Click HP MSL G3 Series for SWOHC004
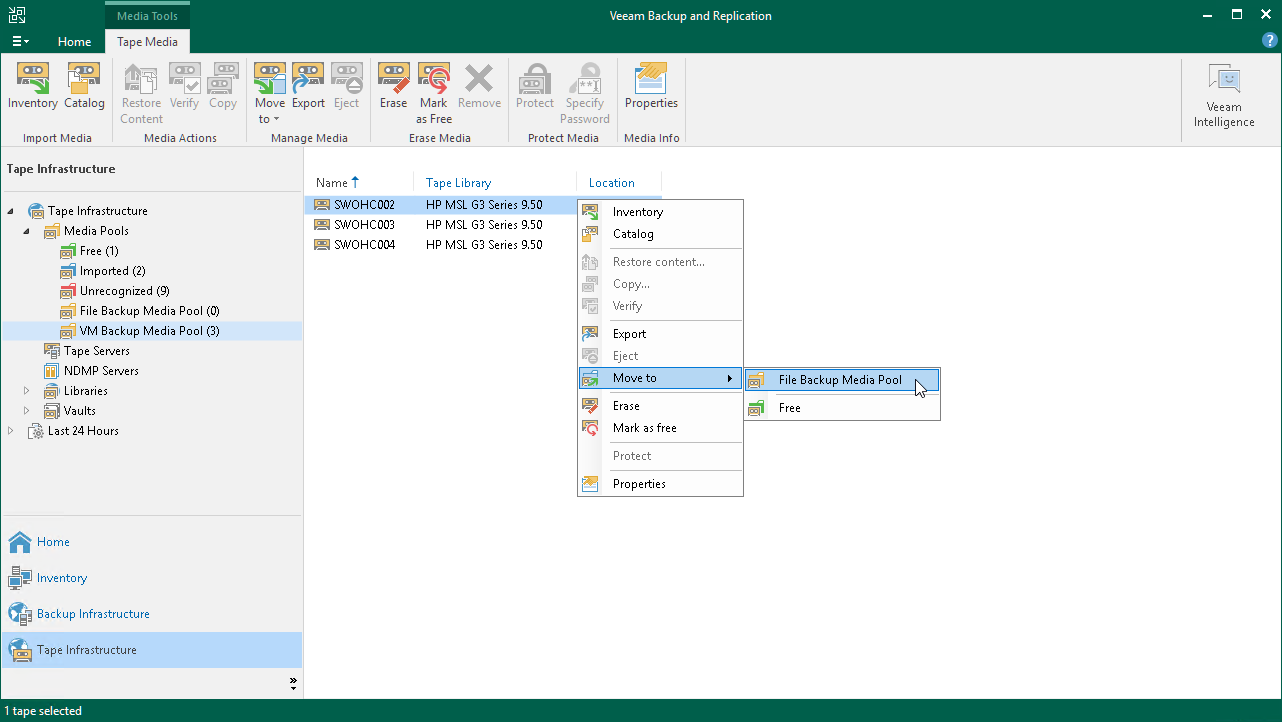1282x722 pixels. 484,245
